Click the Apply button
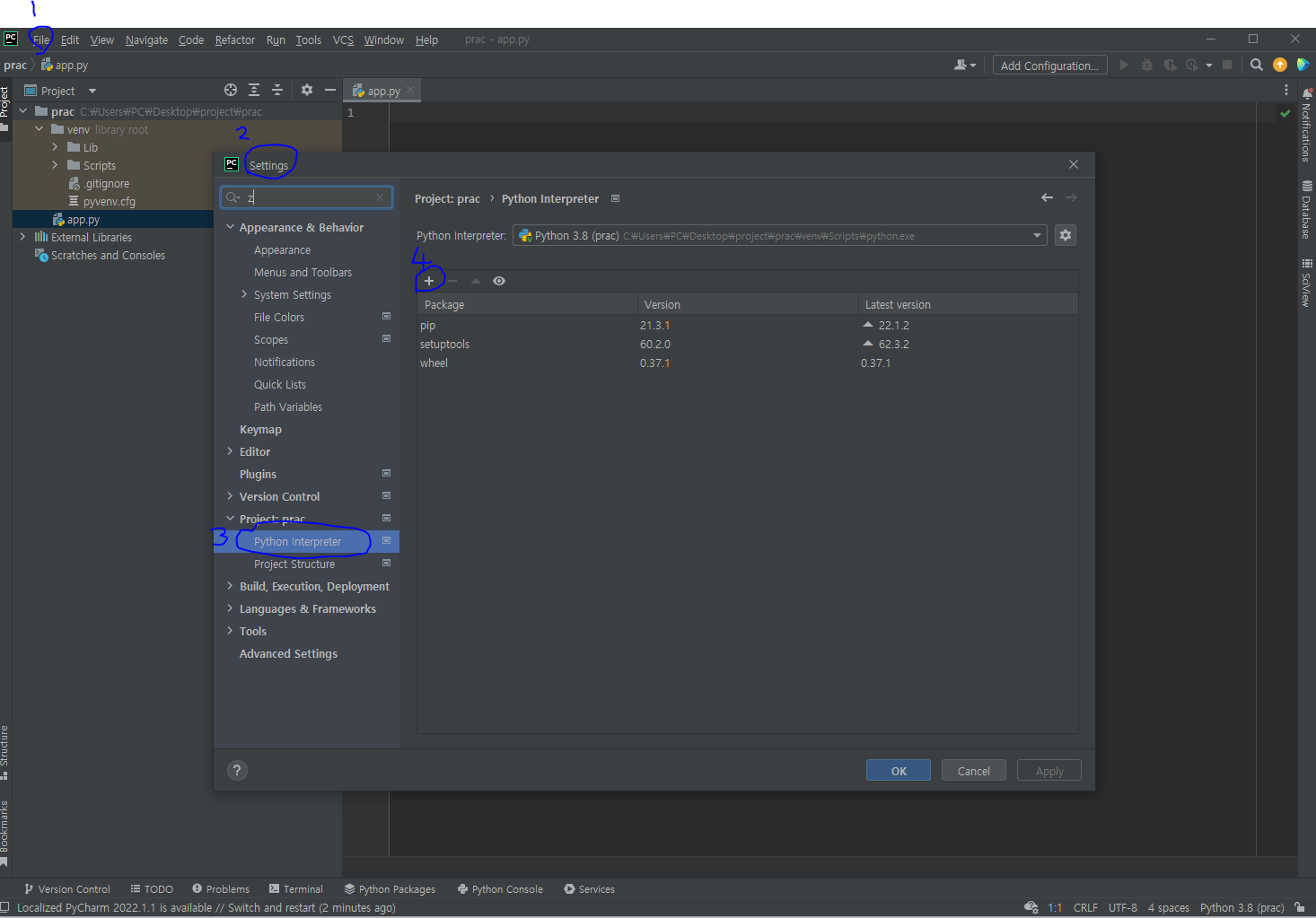 pos(1049,771)
